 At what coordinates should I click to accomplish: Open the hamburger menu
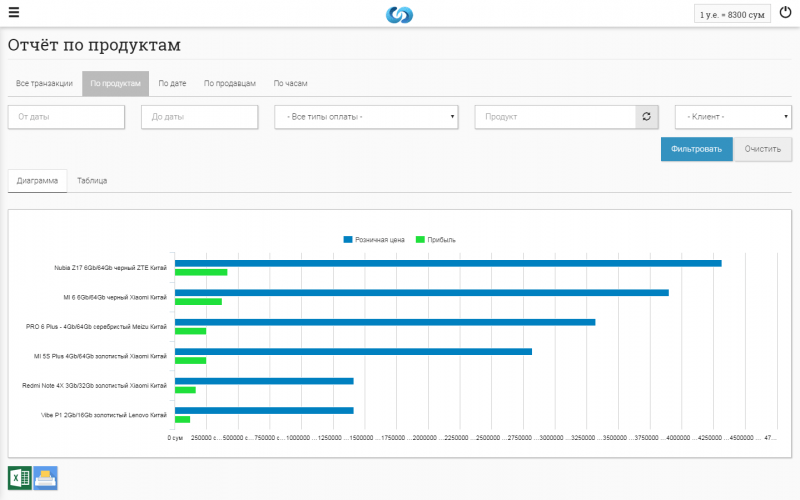click(x=14, y=12)
